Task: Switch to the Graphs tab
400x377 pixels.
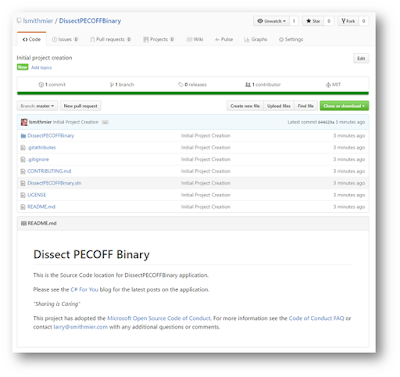Action: tap(256, 39)
